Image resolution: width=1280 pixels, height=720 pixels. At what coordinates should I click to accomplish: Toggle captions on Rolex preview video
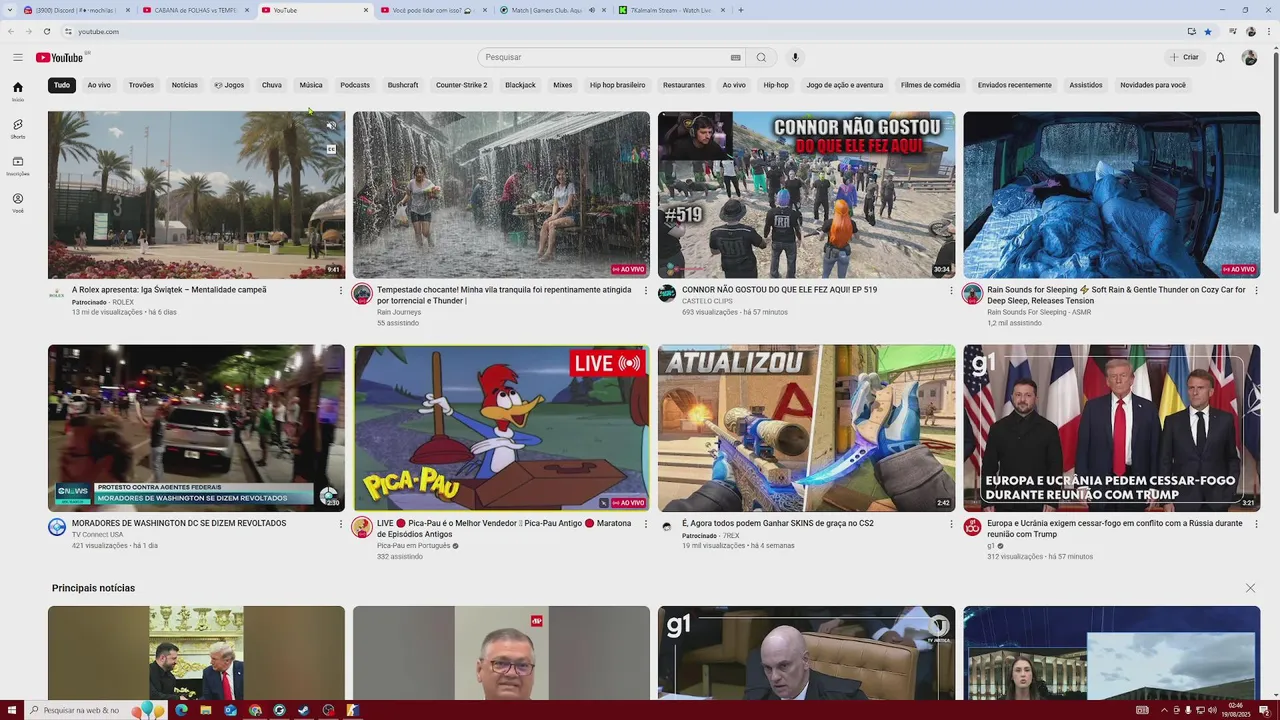pyautogui.click(x=331, y=149)
